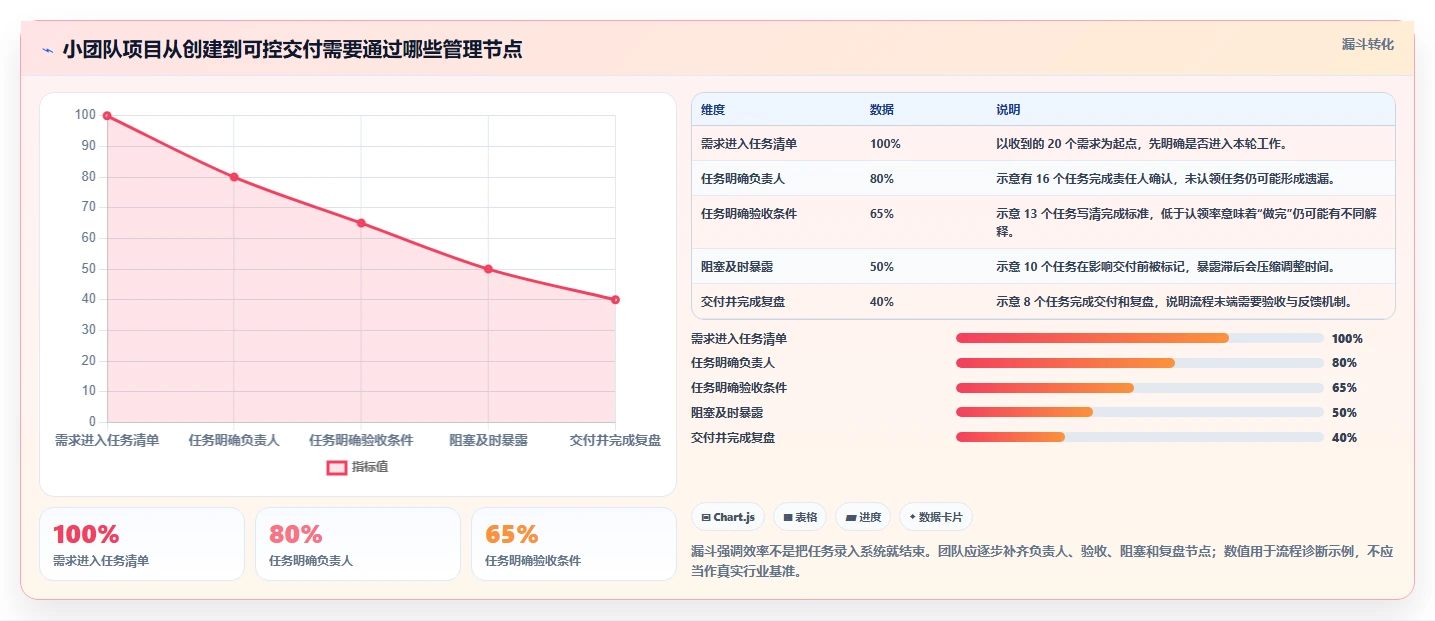1435x621 pixels.
Task: Click y-axis tick label 100
Action: point(86,115)
